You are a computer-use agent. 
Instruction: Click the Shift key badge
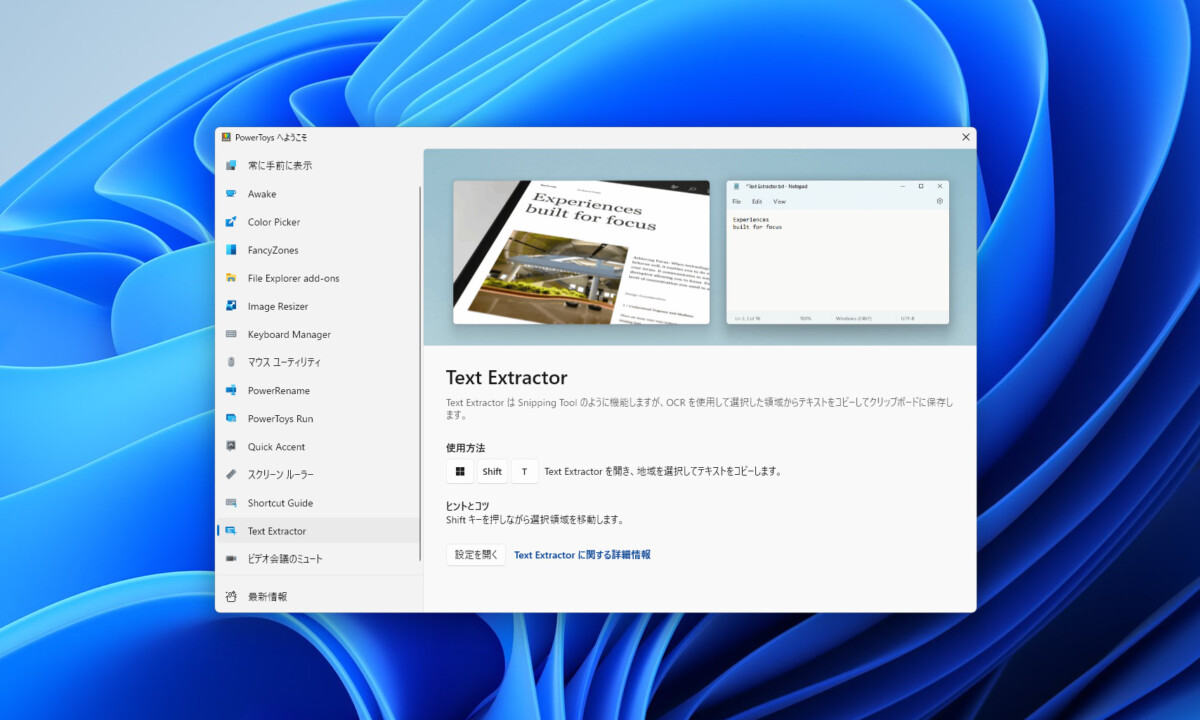492,471
